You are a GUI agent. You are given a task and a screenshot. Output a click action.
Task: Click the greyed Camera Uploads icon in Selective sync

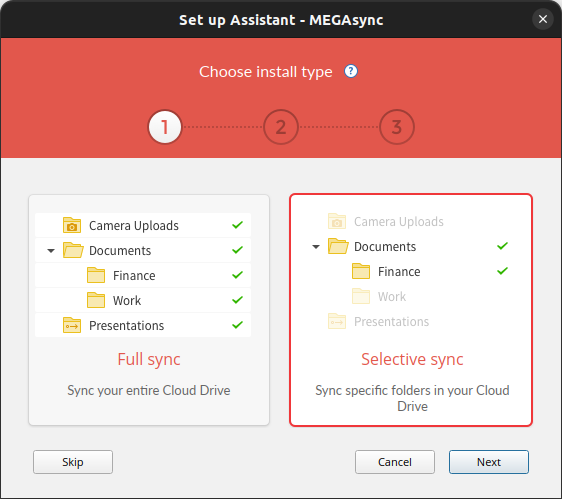[337, 221]
